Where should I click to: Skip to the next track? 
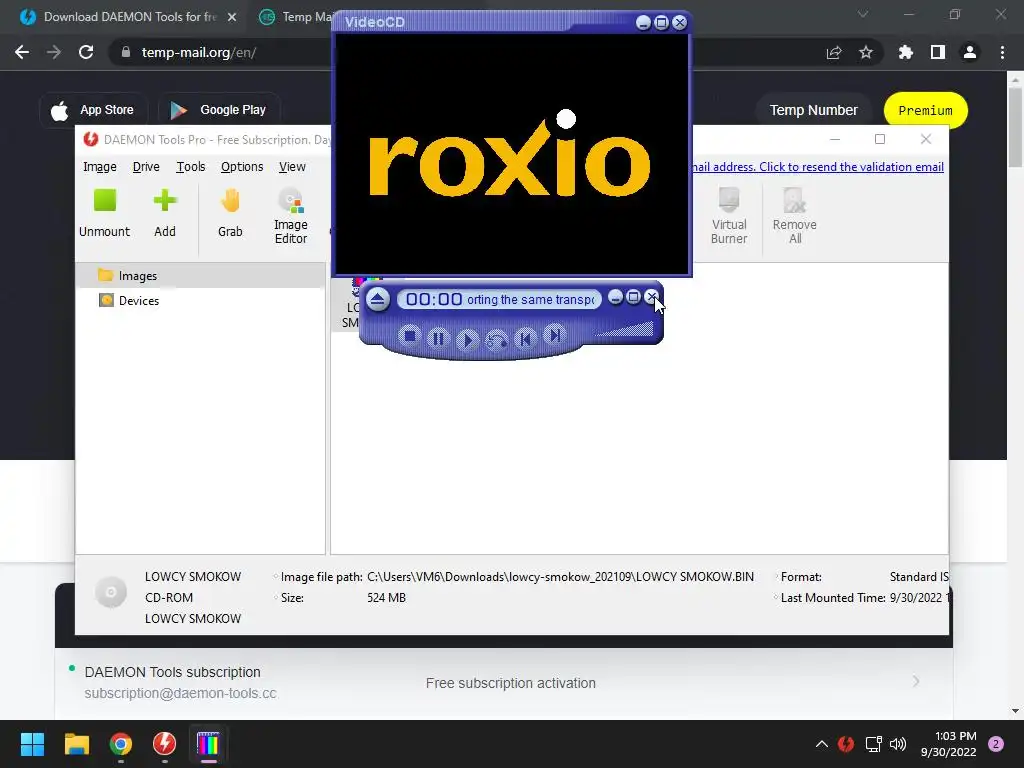[554, 336]
